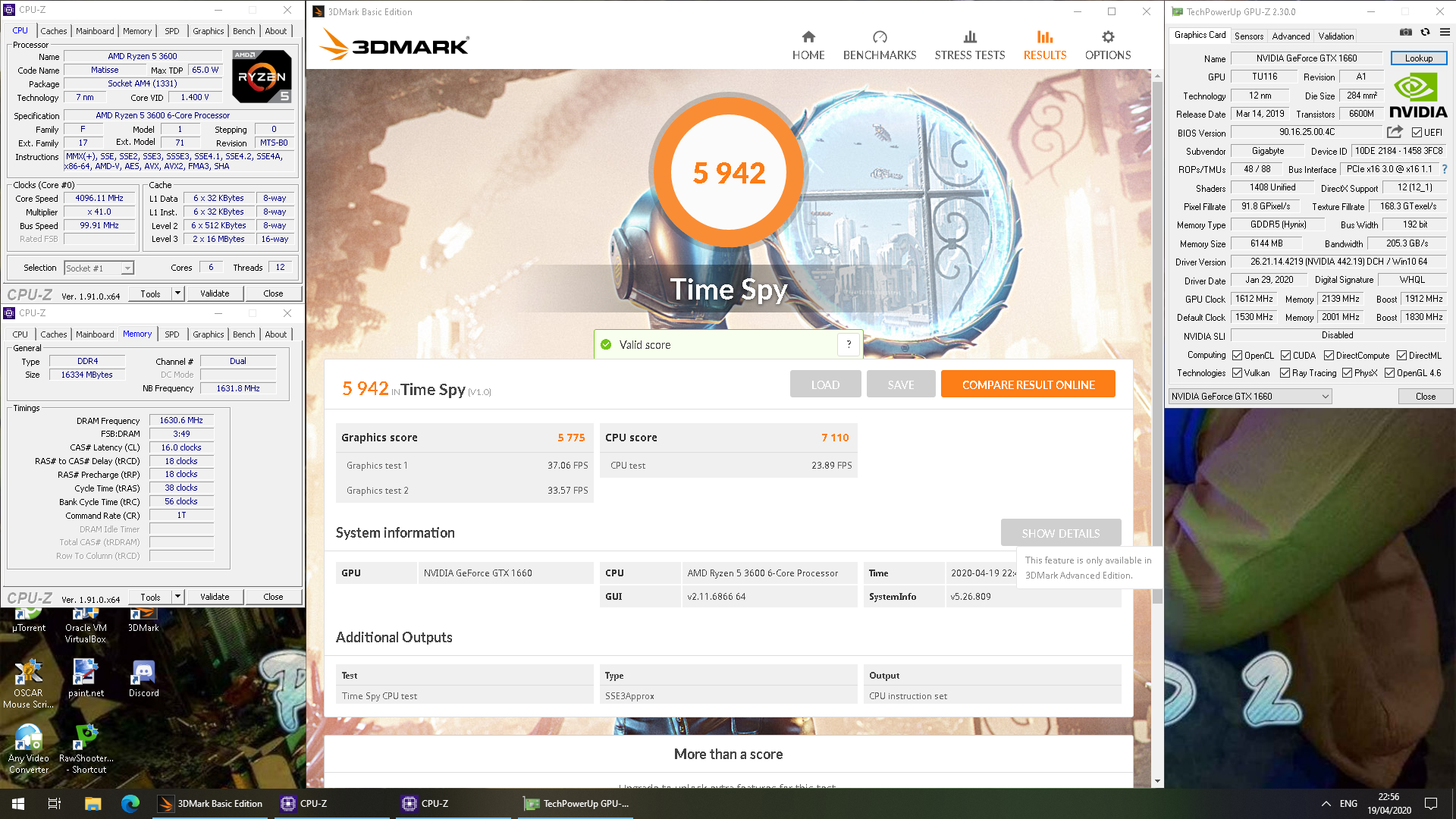Open the RawShooter shortcut on the desktop
The width and height of the screenshot is (1456, 819).
(x=86, y=748)
